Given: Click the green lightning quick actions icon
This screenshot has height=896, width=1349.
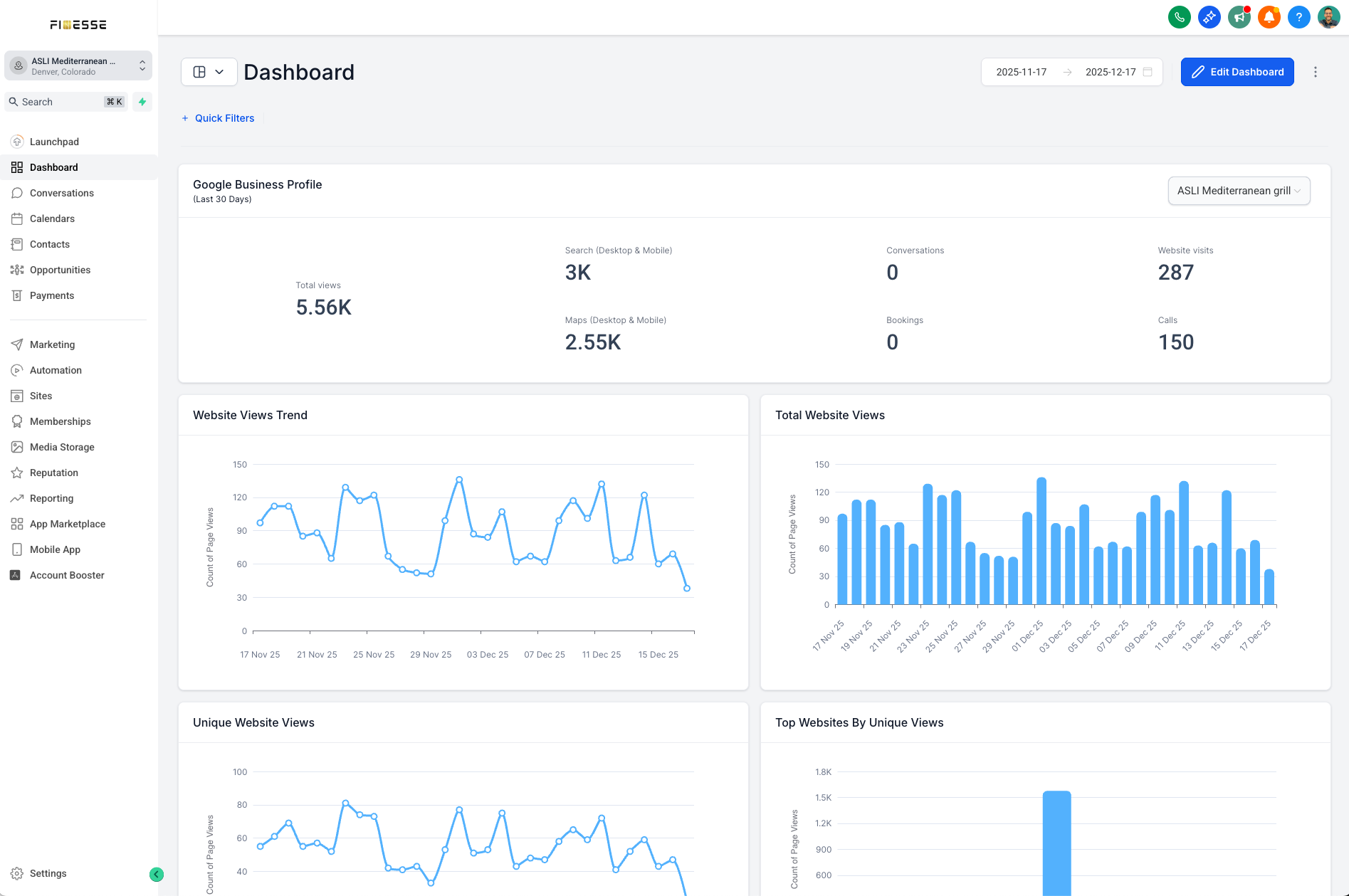Looking at the screenshot, I should click(142, 102).
